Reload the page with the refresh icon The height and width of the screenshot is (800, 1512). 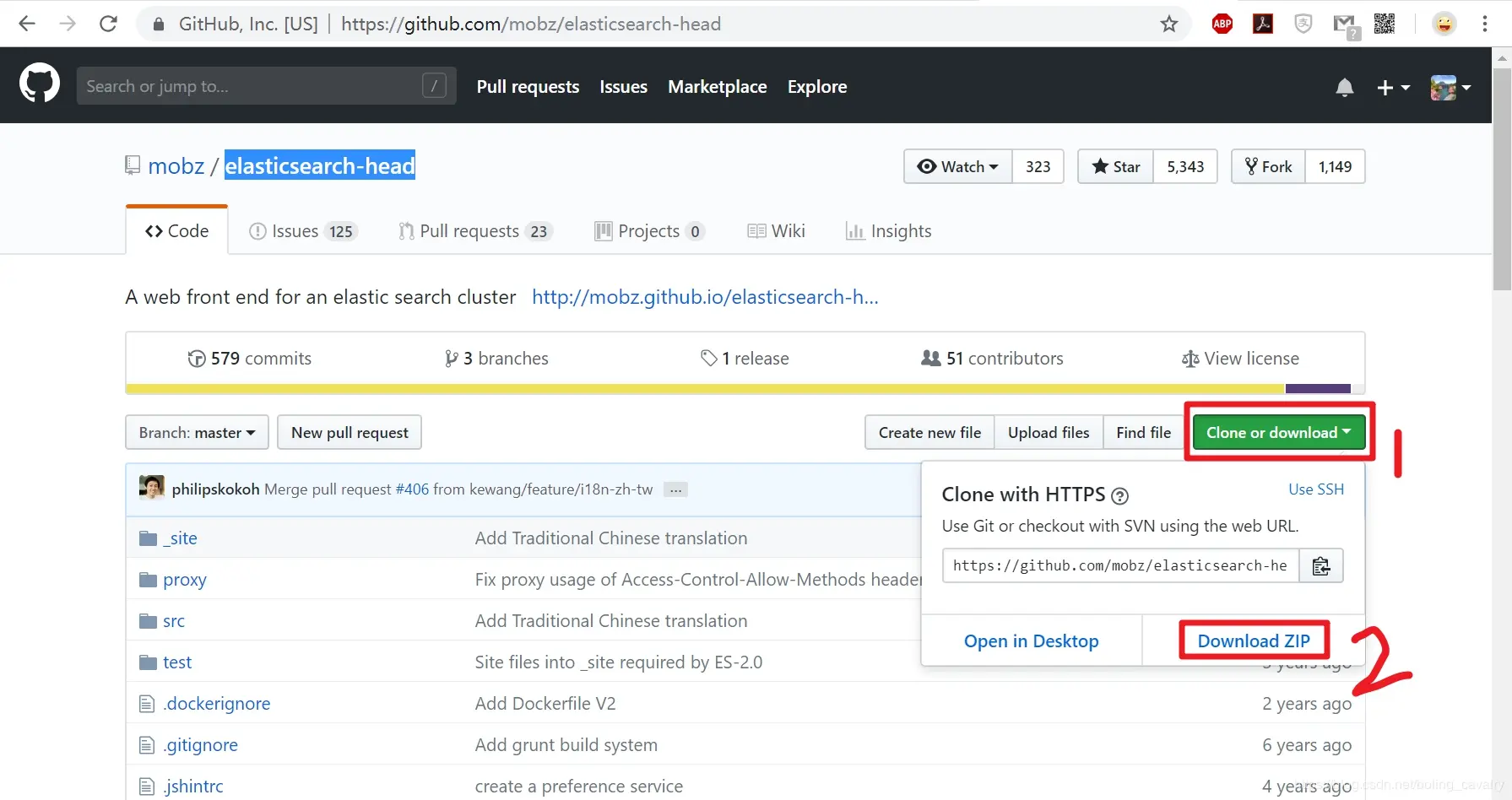point(108,24)
